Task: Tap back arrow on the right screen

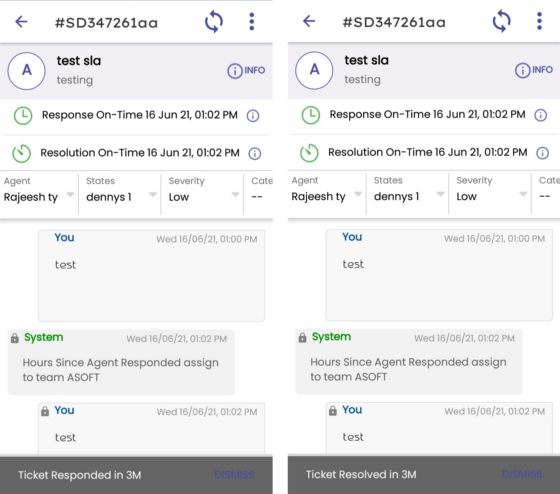Action: pos(309,21)
